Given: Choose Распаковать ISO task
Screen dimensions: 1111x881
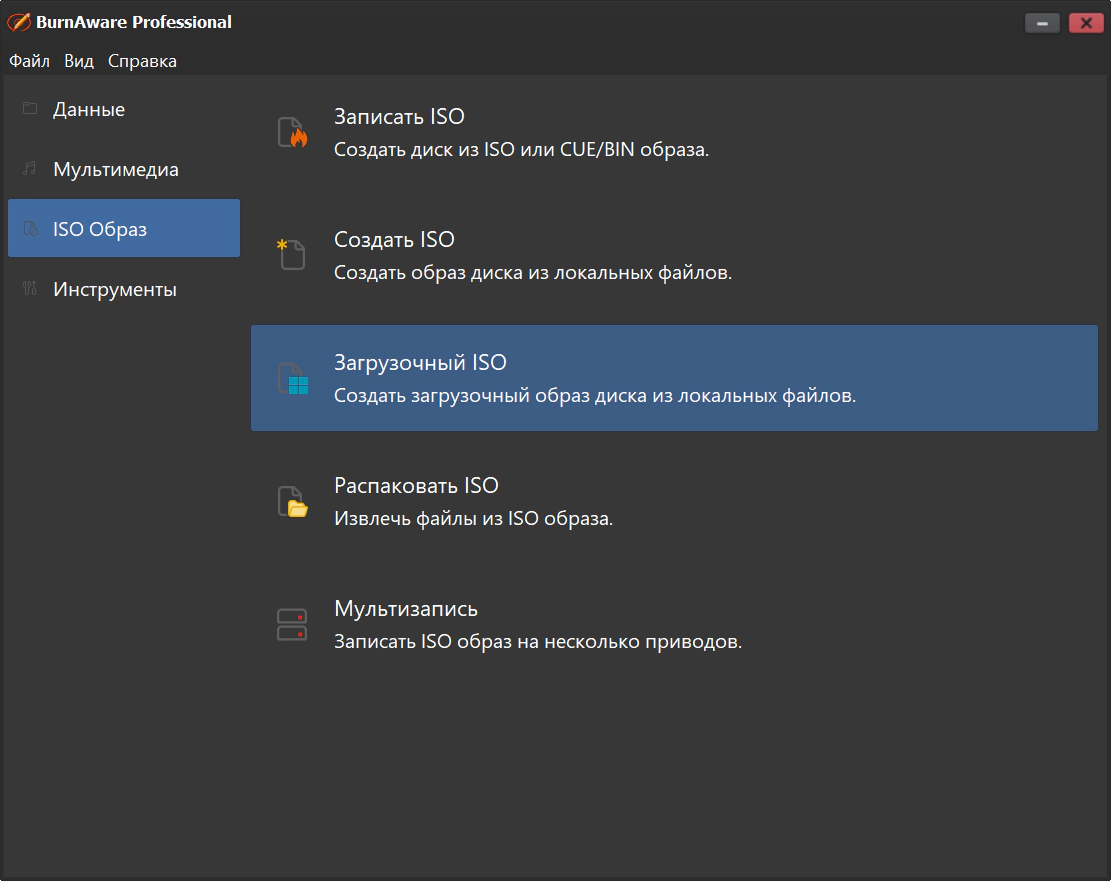Looking at the screenshot, I should 674,502.
